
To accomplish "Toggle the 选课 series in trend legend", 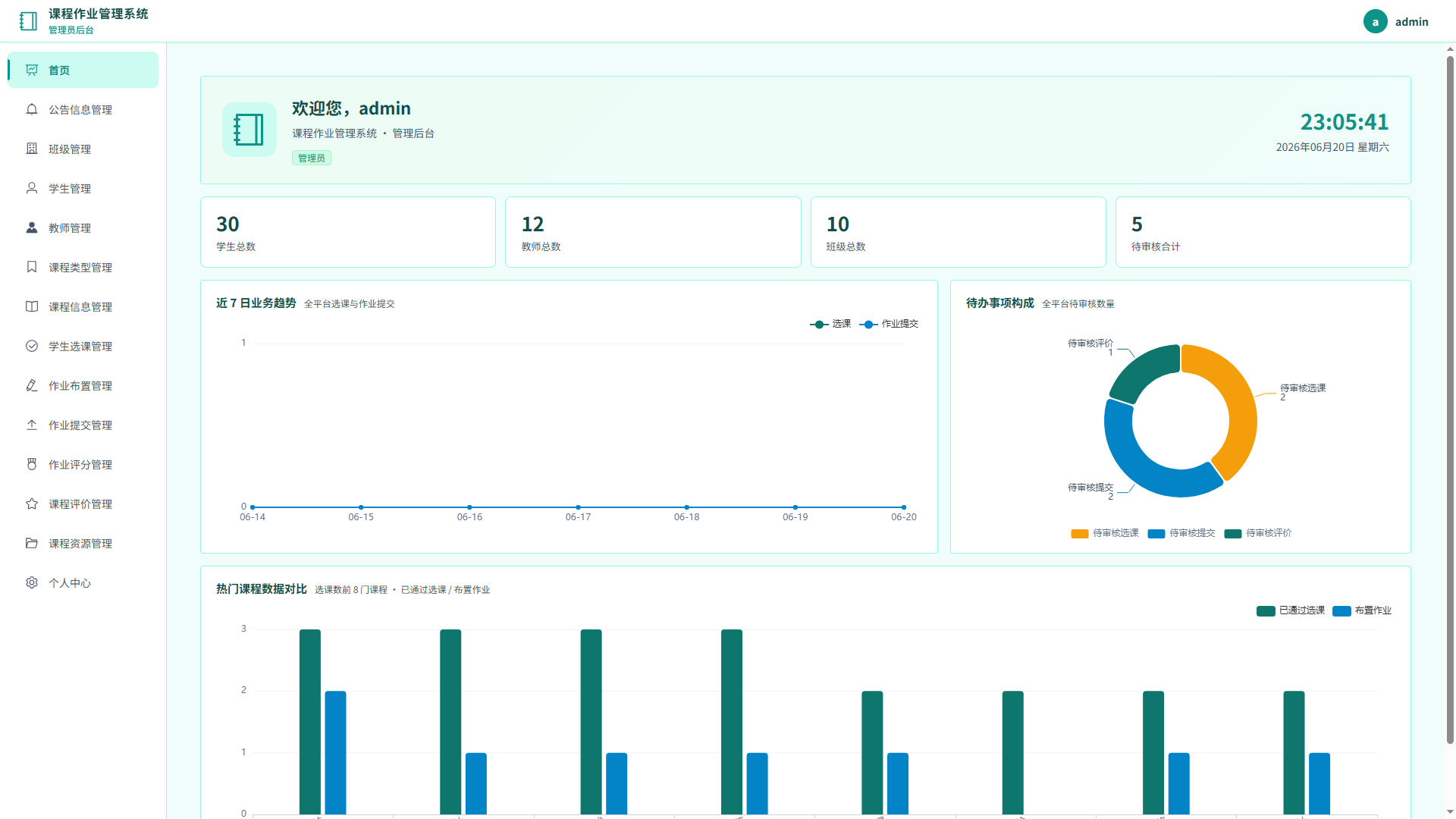I will tap(830, 324).
